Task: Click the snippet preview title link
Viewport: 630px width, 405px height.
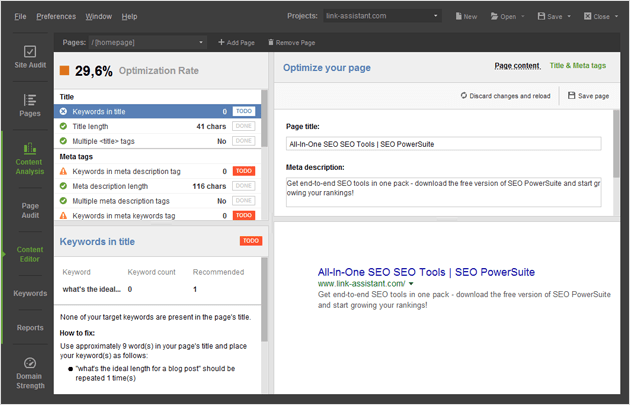Action: [426, 272]
